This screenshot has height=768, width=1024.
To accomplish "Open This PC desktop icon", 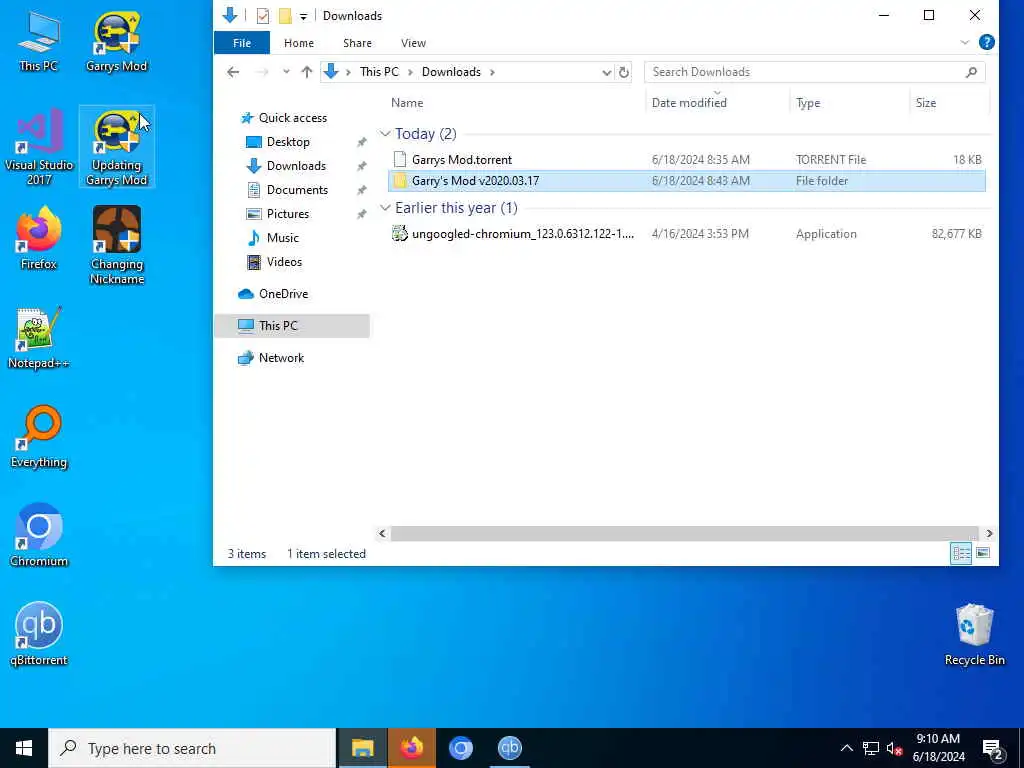I will tap(39, 42).
